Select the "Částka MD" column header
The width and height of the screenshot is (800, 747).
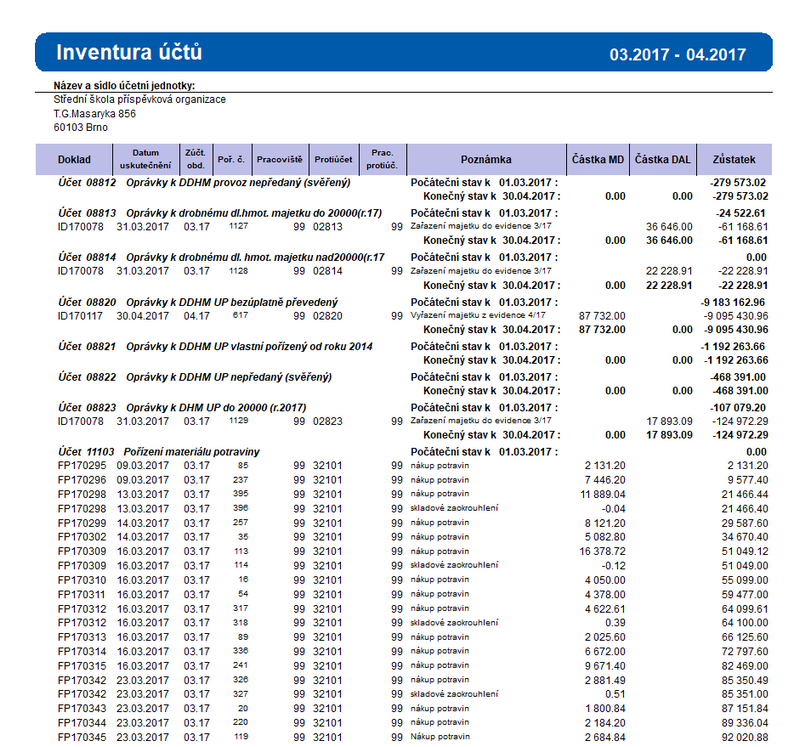pos(597,160)
